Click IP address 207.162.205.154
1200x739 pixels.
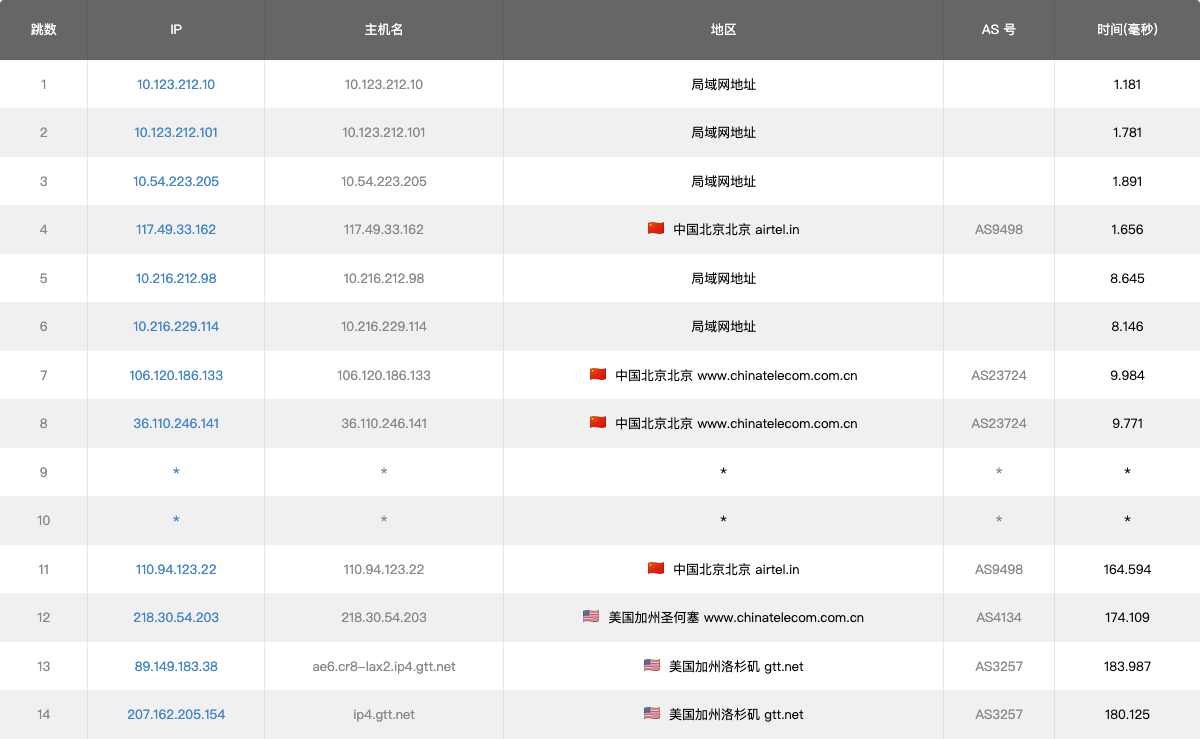(x=176, y=715)
